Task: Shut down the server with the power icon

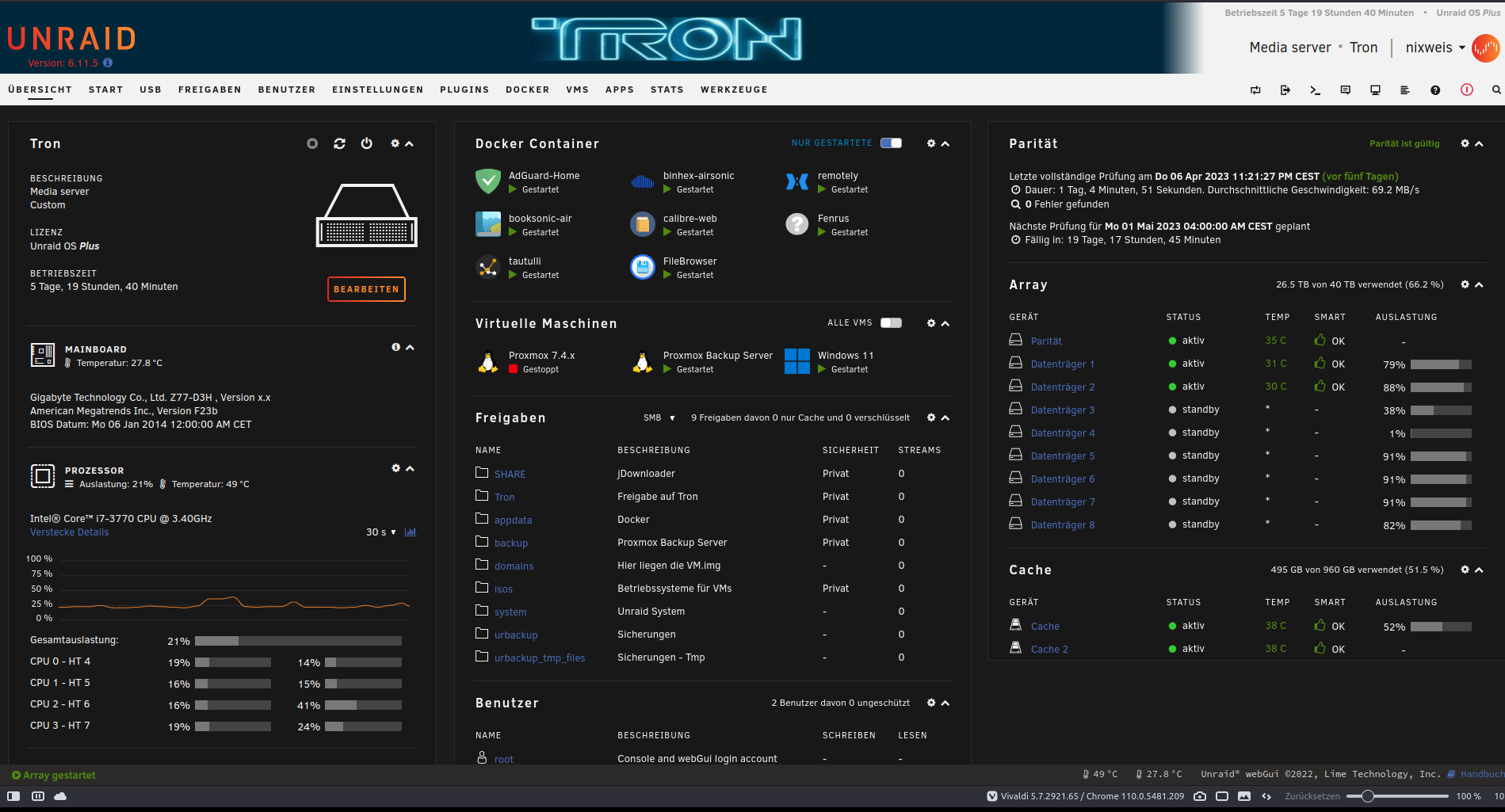Action: pyautogui.click(x=366, y=143)
